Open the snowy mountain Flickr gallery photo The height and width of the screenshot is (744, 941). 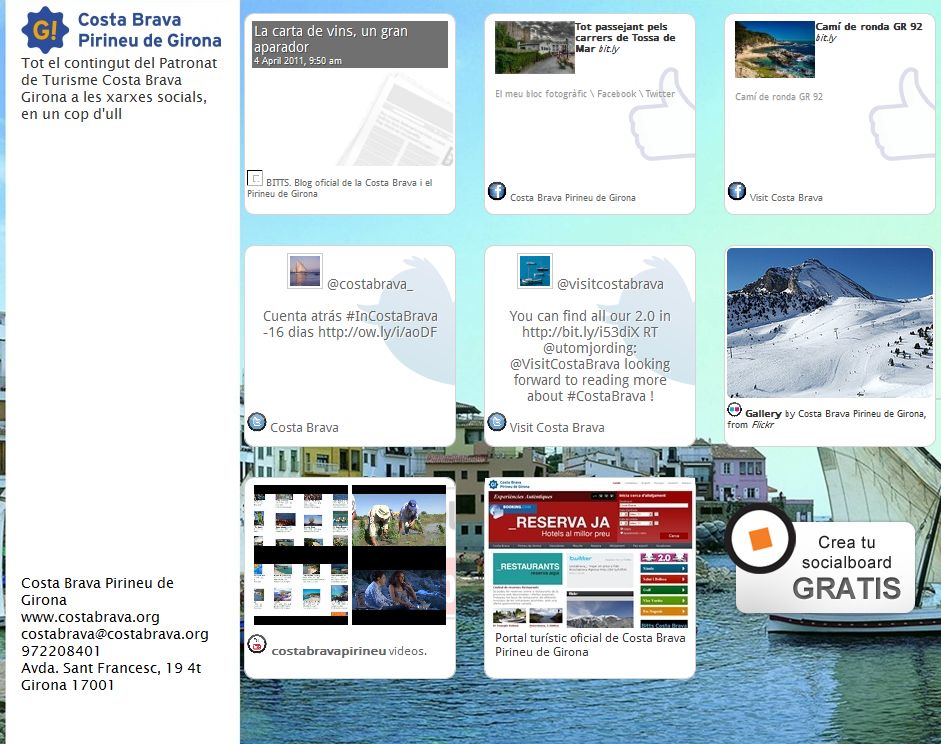pyautogui.click(x=830, y=323)
